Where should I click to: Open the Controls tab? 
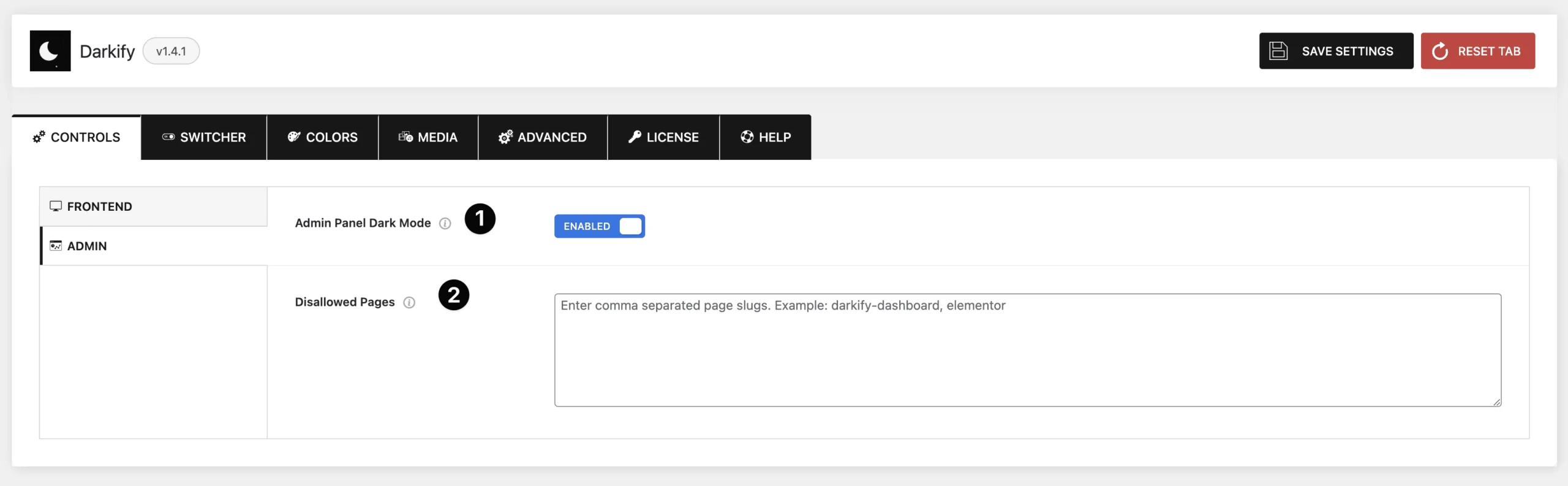[77, 137]
